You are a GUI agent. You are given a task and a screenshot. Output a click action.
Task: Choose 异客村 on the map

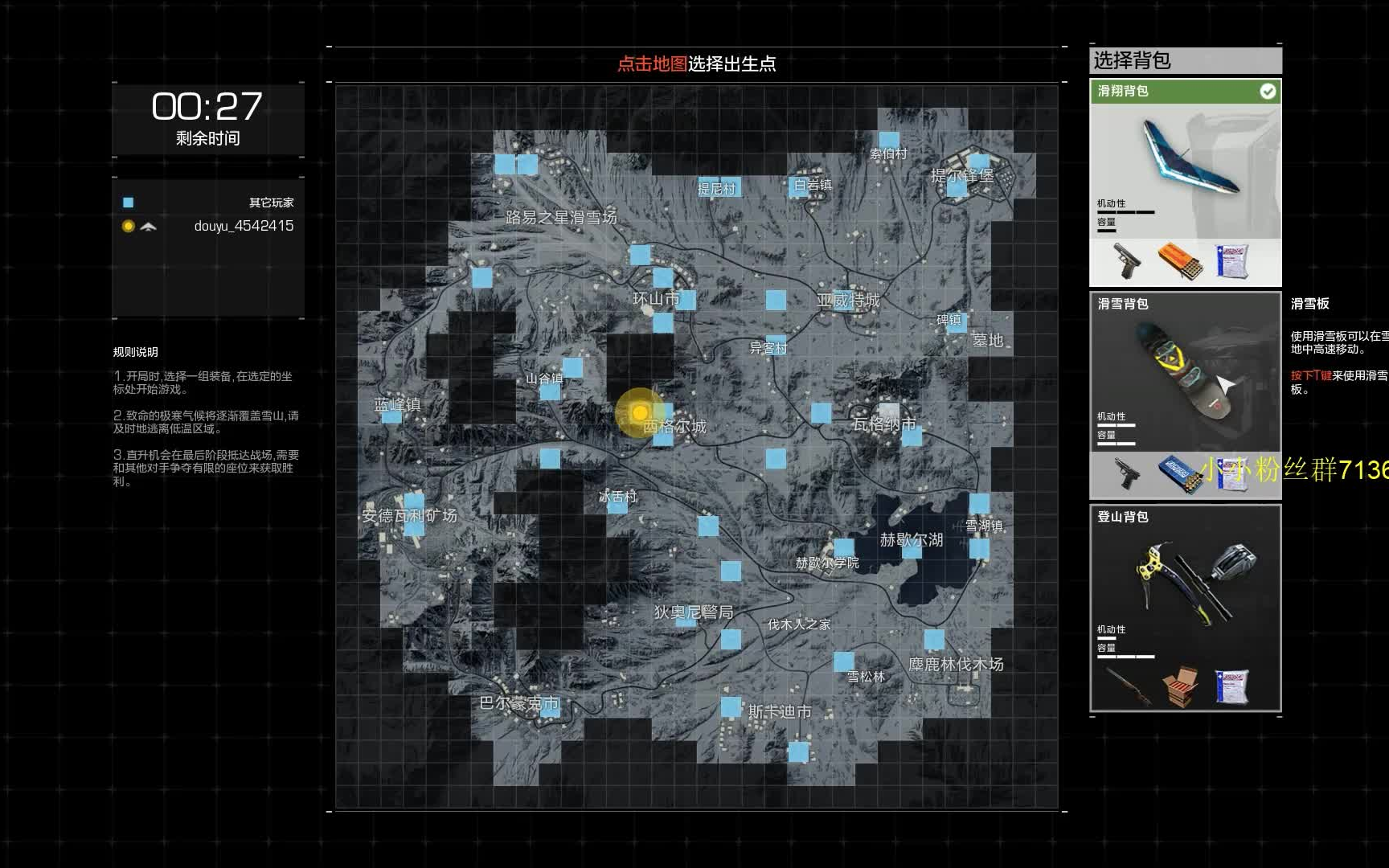click(768, 348)
